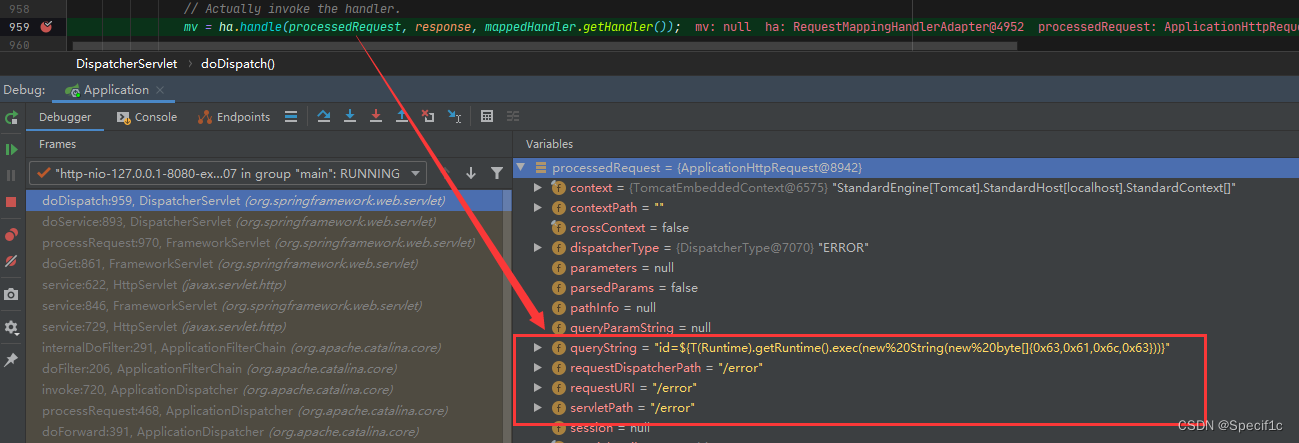Run to cursor
The image size is (1299, 443).
[454, 117]
